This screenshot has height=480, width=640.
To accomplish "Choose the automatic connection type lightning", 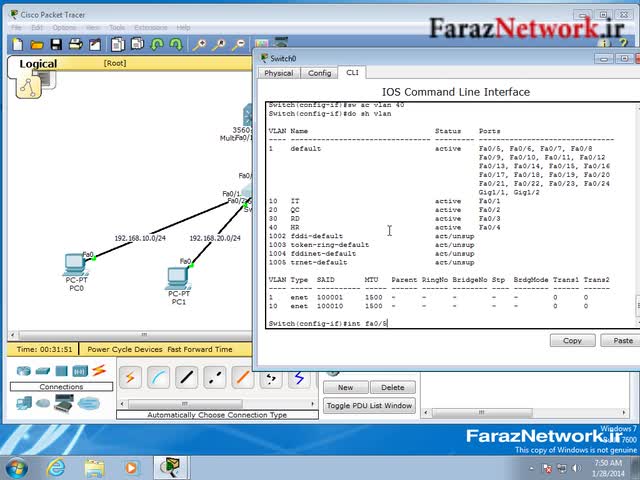I will coord(130,378).
